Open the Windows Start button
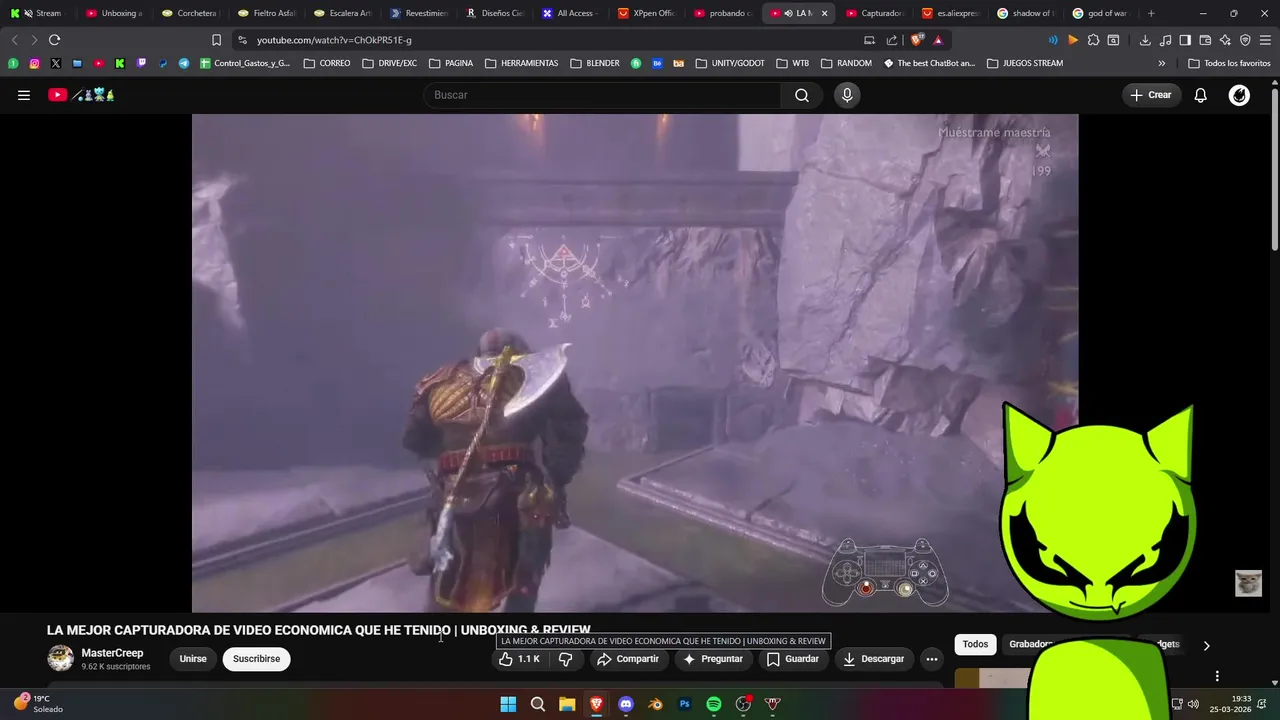Image resolution: width=1280 pixels, height=720 pixels. tap(508, 704)
